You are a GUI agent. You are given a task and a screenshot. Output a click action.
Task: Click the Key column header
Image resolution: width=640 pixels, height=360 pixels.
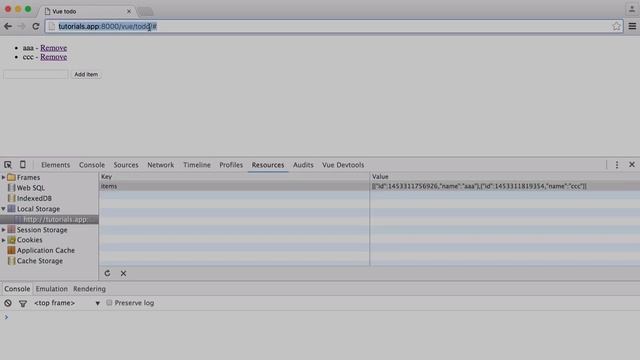pyautogui.click(x=234, y=177)
